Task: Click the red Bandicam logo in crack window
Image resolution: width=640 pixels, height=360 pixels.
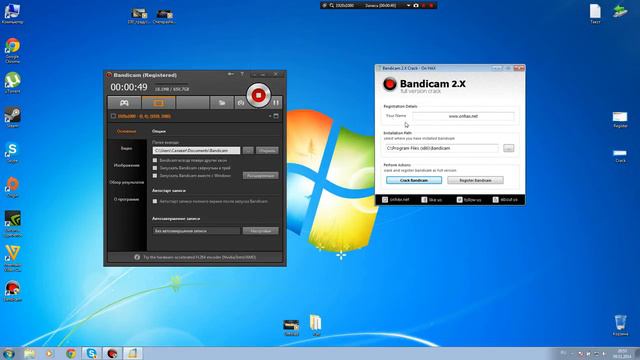Action: click(x=390, y=84)
